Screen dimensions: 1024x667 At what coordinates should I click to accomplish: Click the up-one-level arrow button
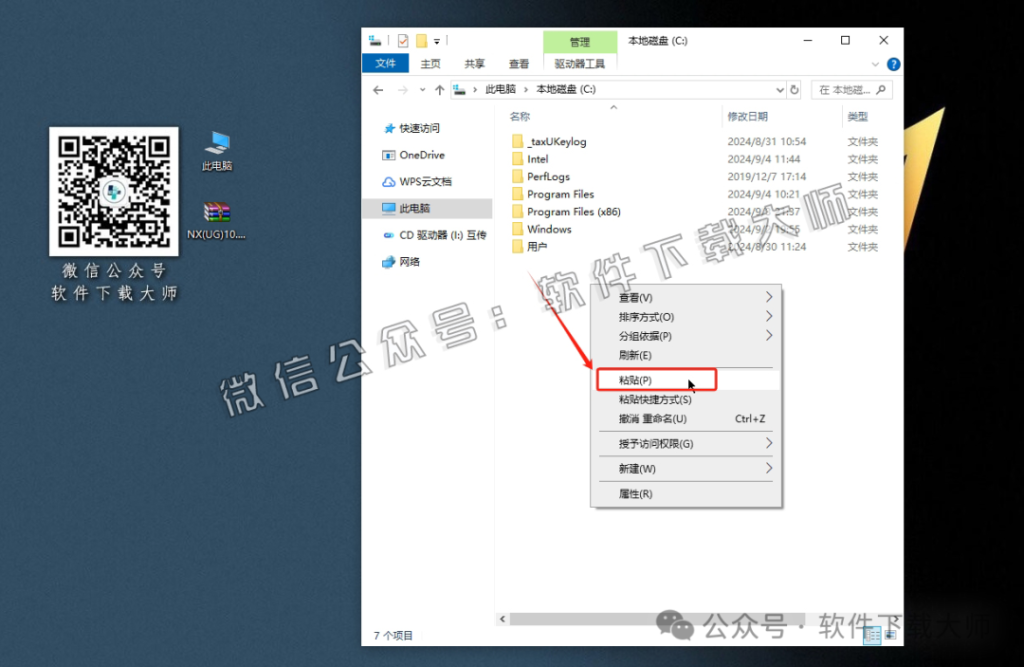pyautogui.click(x=439, y=89)
